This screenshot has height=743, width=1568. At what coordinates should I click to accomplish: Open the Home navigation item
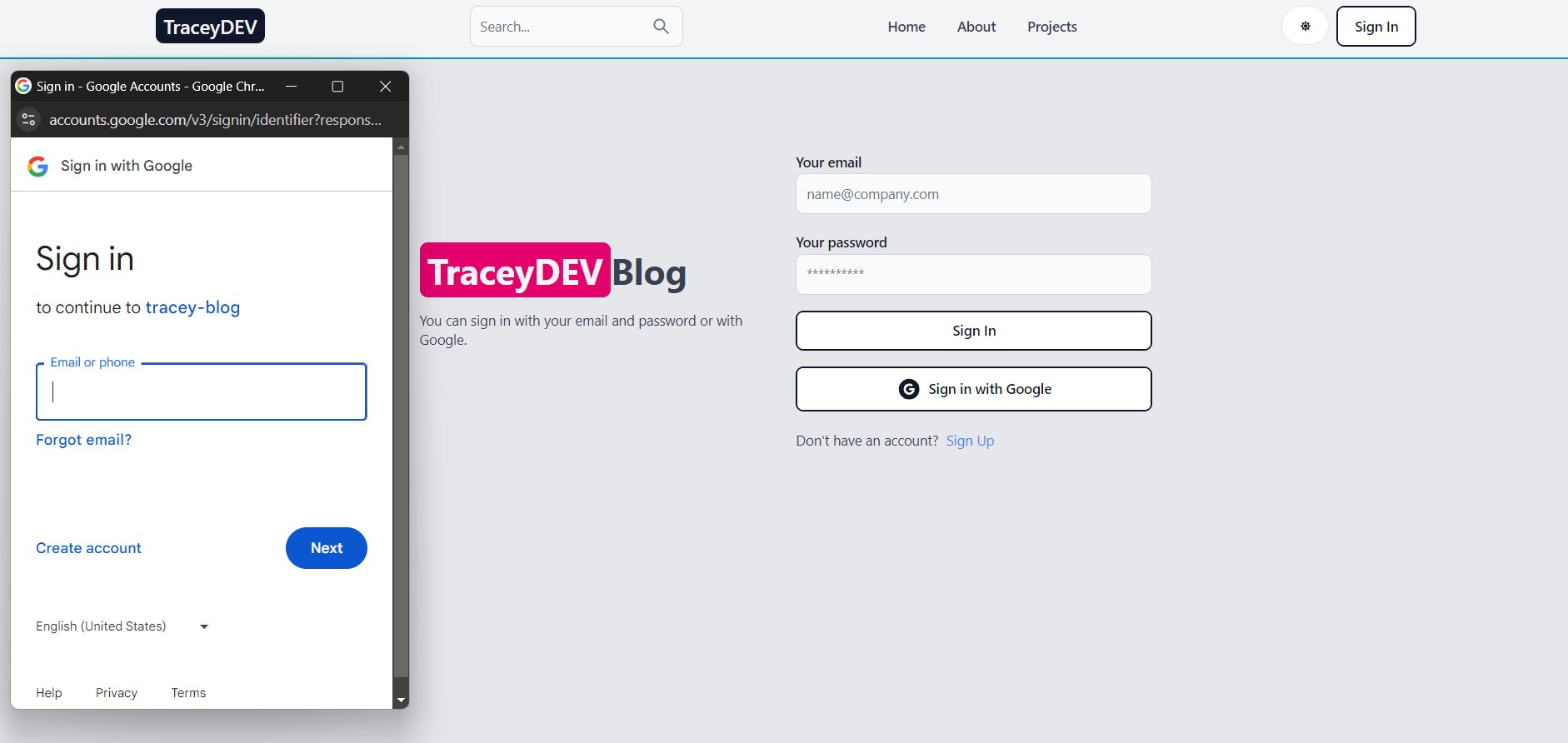coord(906,27)
